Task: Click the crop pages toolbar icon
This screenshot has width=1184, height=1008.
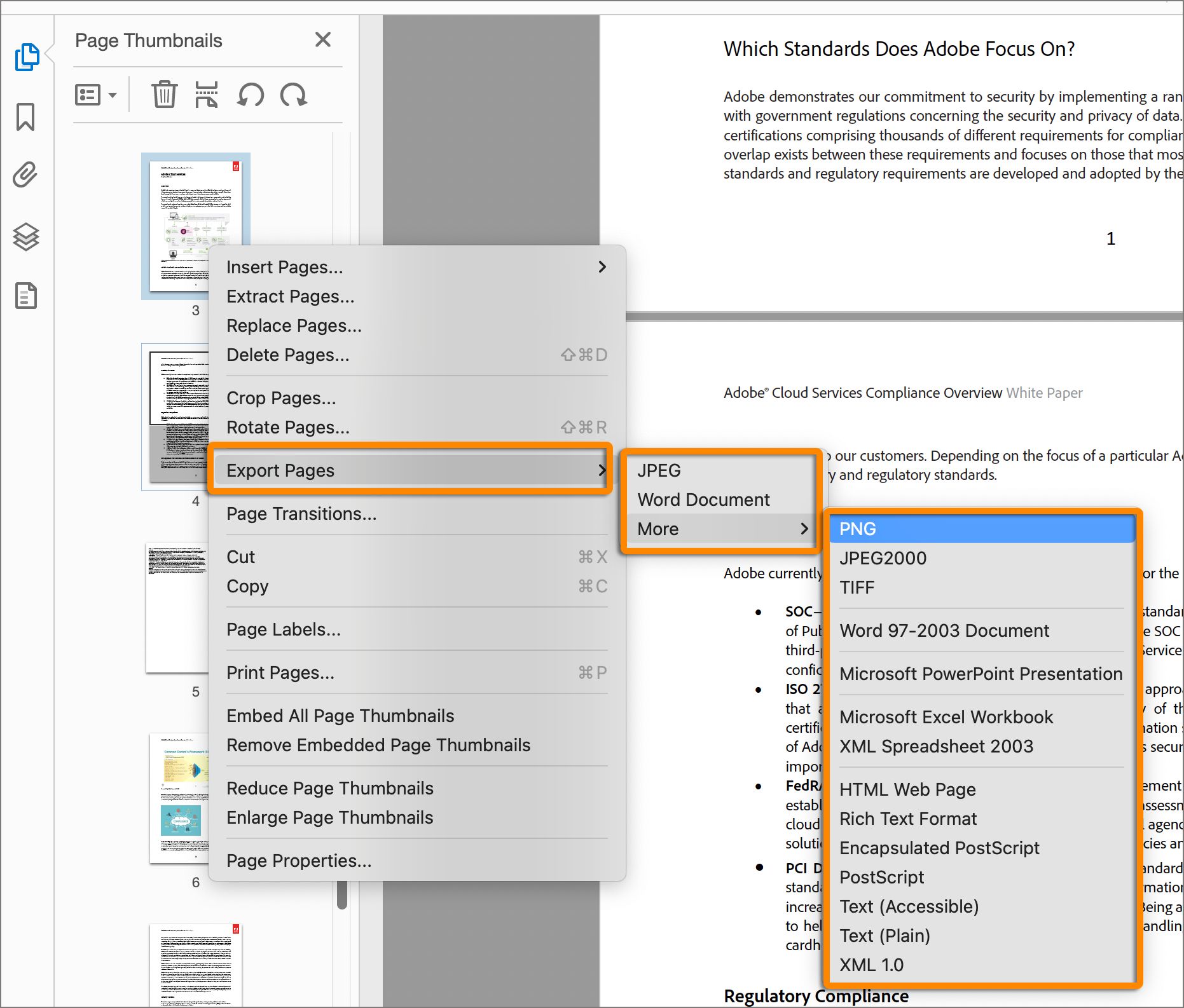Action: pyautogui.click(x=206, y=95)
